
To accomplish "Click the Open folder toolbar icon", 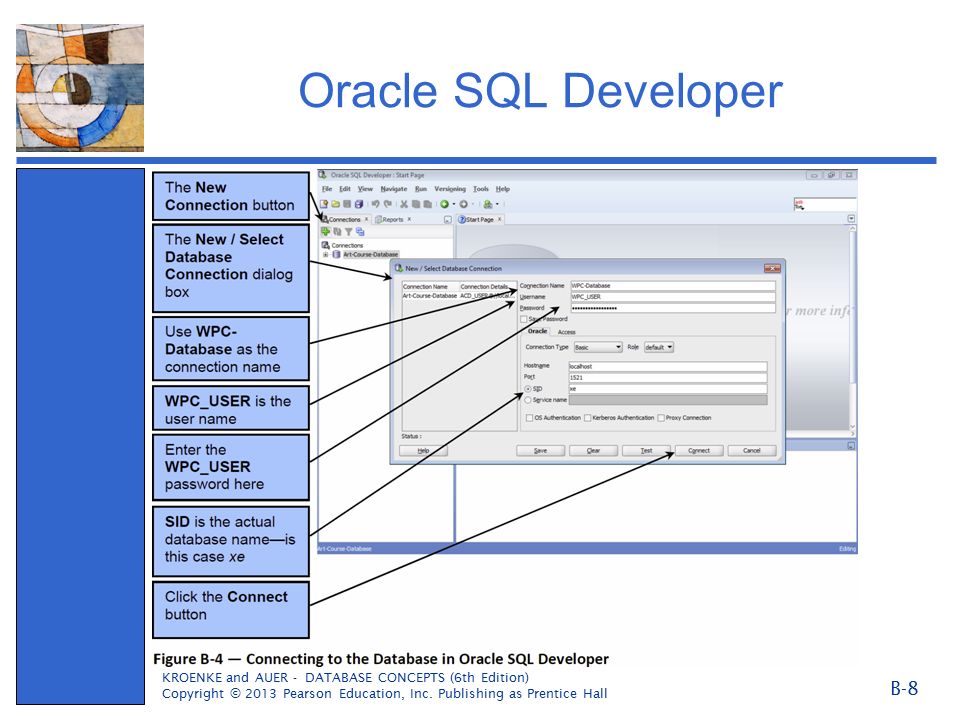I will coord(336,204).
